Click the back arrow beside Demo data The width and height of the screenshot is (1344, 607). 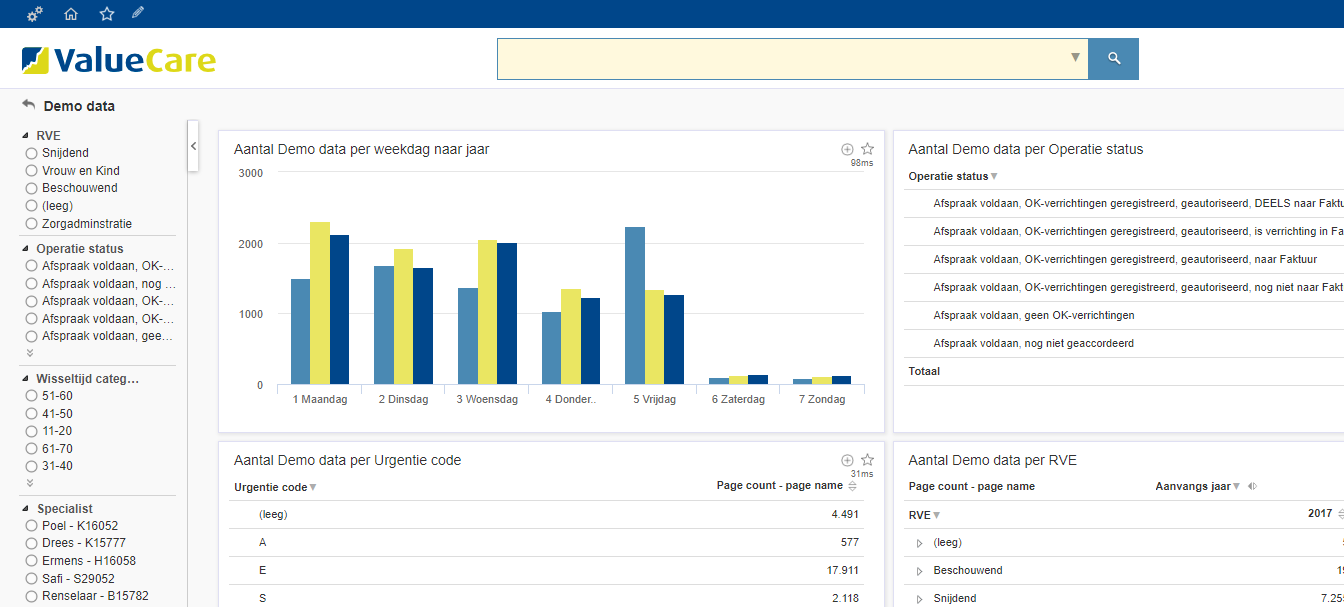pyautogui.click(x=28, y=106)
